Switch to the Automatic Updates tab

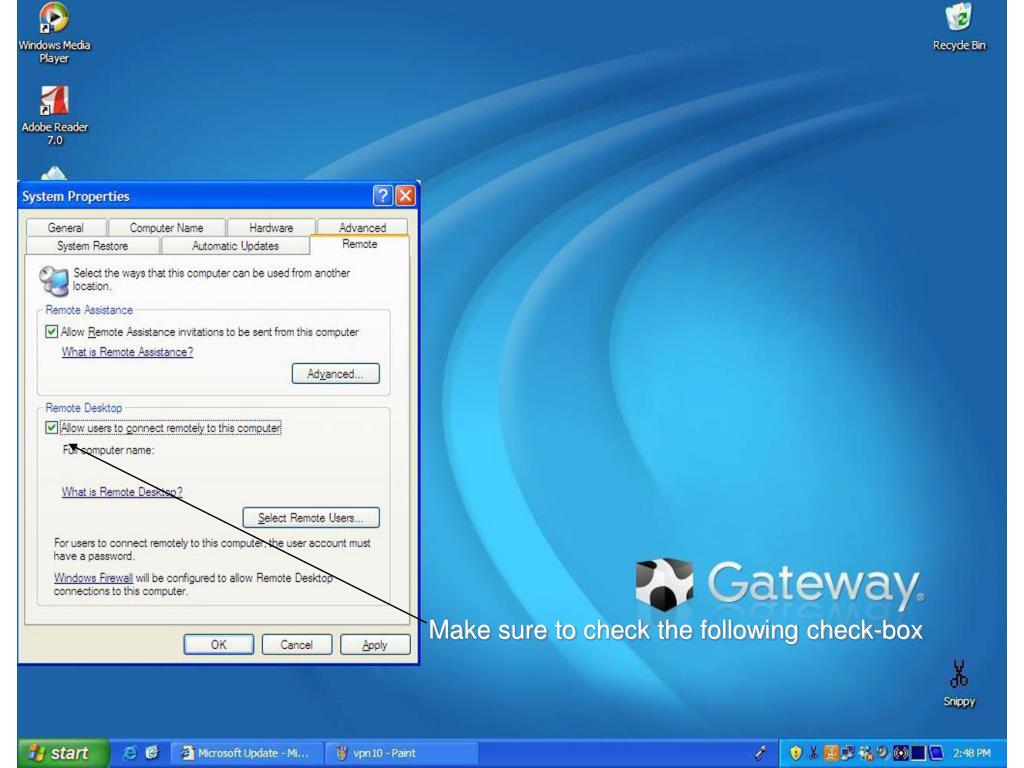[x=235, y=246]
